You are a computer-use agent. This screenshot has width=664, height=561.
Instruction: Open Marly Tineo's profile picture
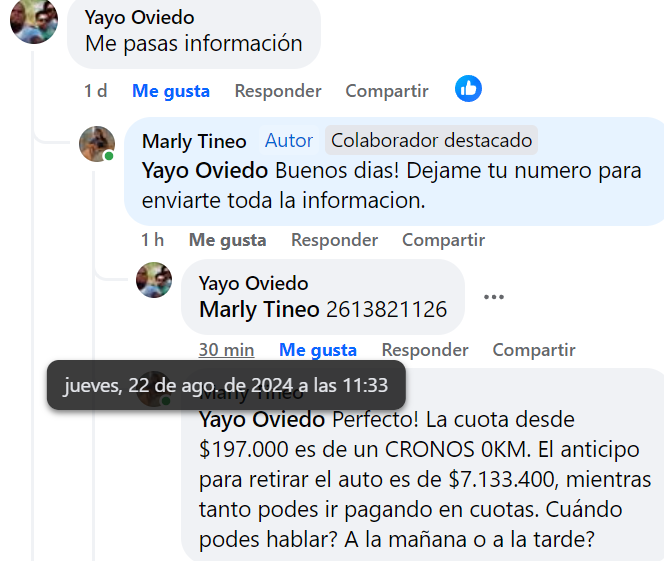(x=97, y=144)
